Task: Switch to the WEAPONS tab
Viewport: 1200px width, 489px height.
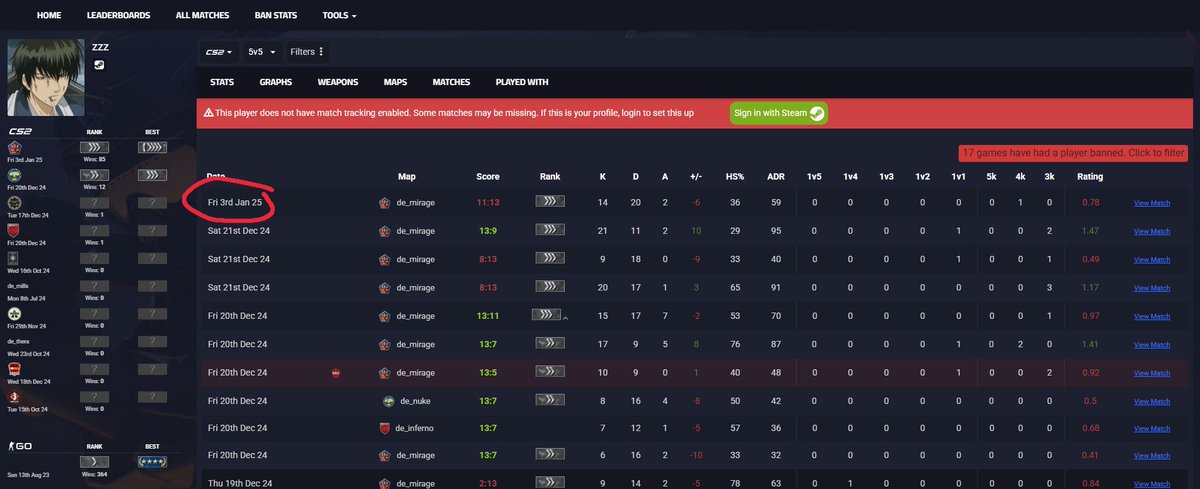Action: [x=338, y=82]
